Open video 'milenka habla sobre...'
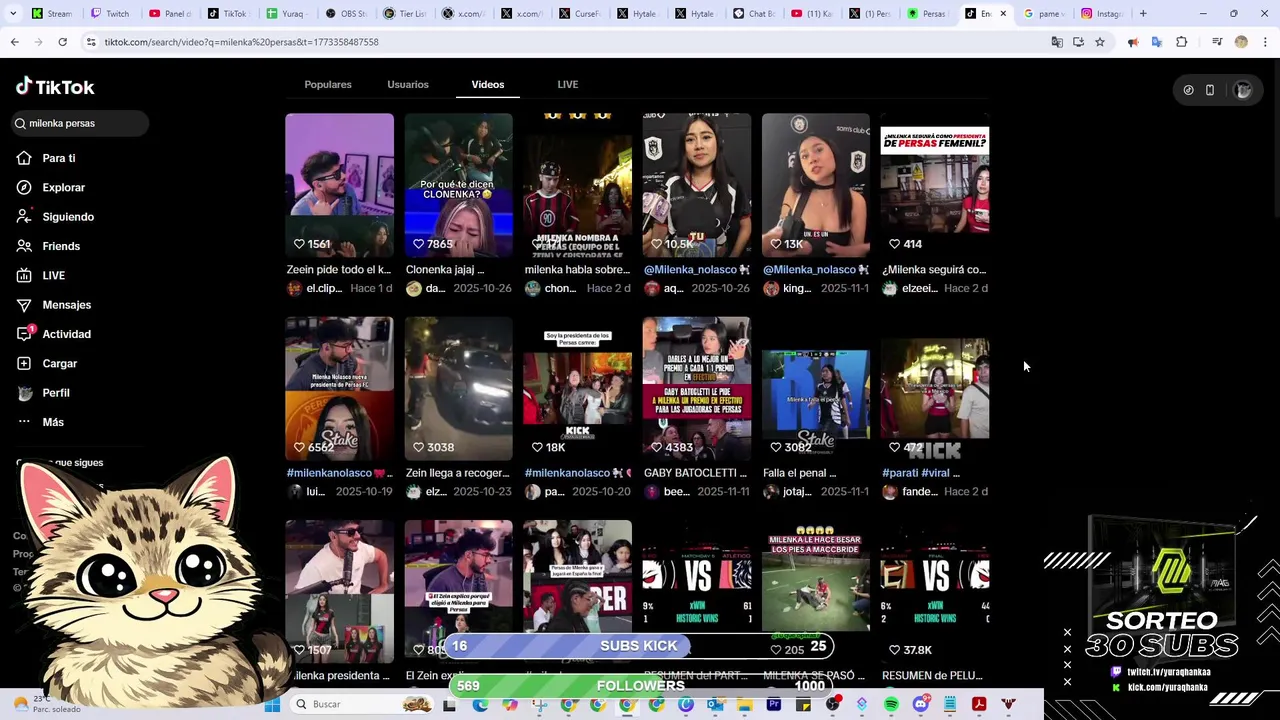 tap(577, 185)
